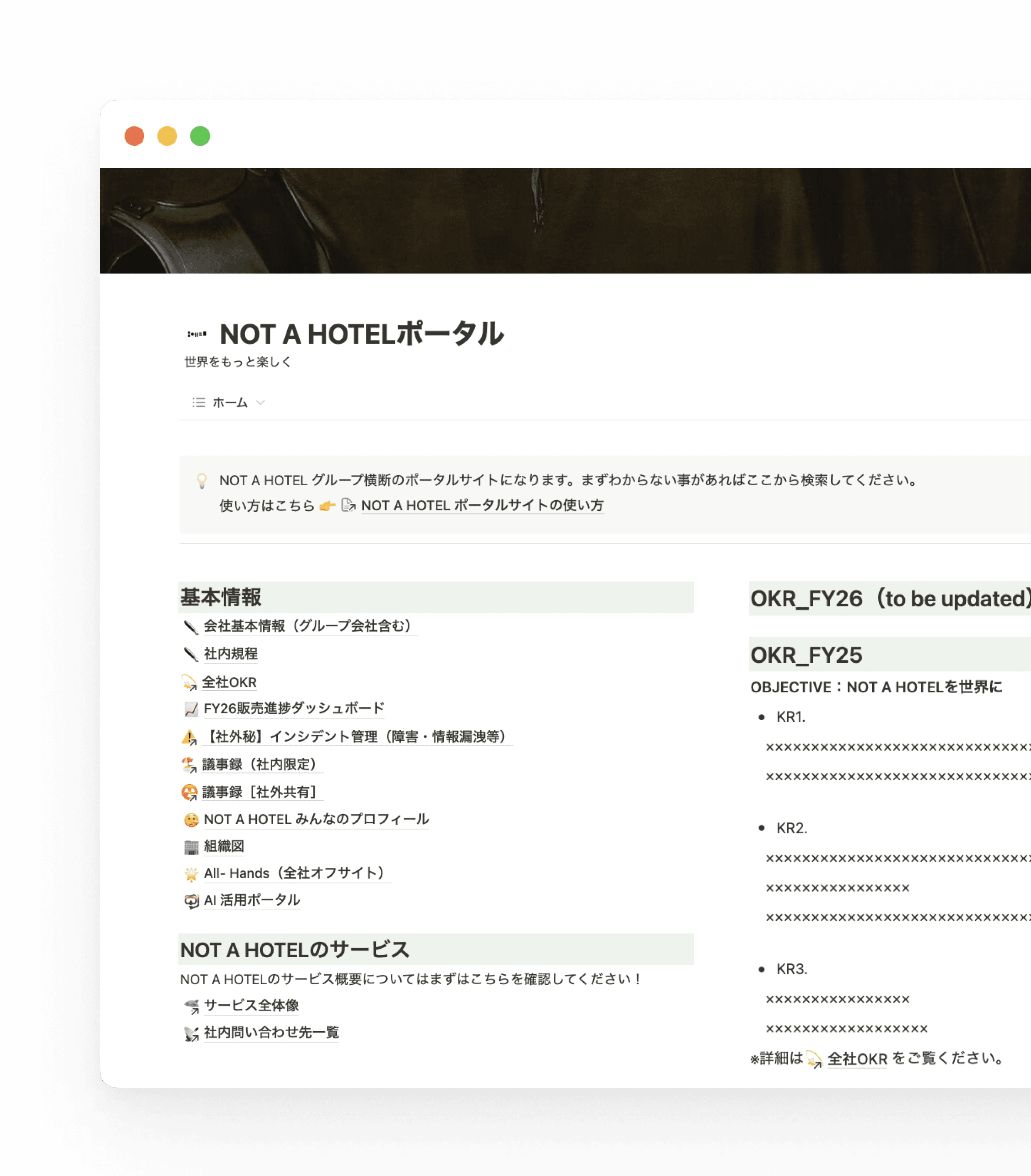Open the サービス全体像 link
The height and width of the screenshot is (1176, 1031).
coord(254,1005)
